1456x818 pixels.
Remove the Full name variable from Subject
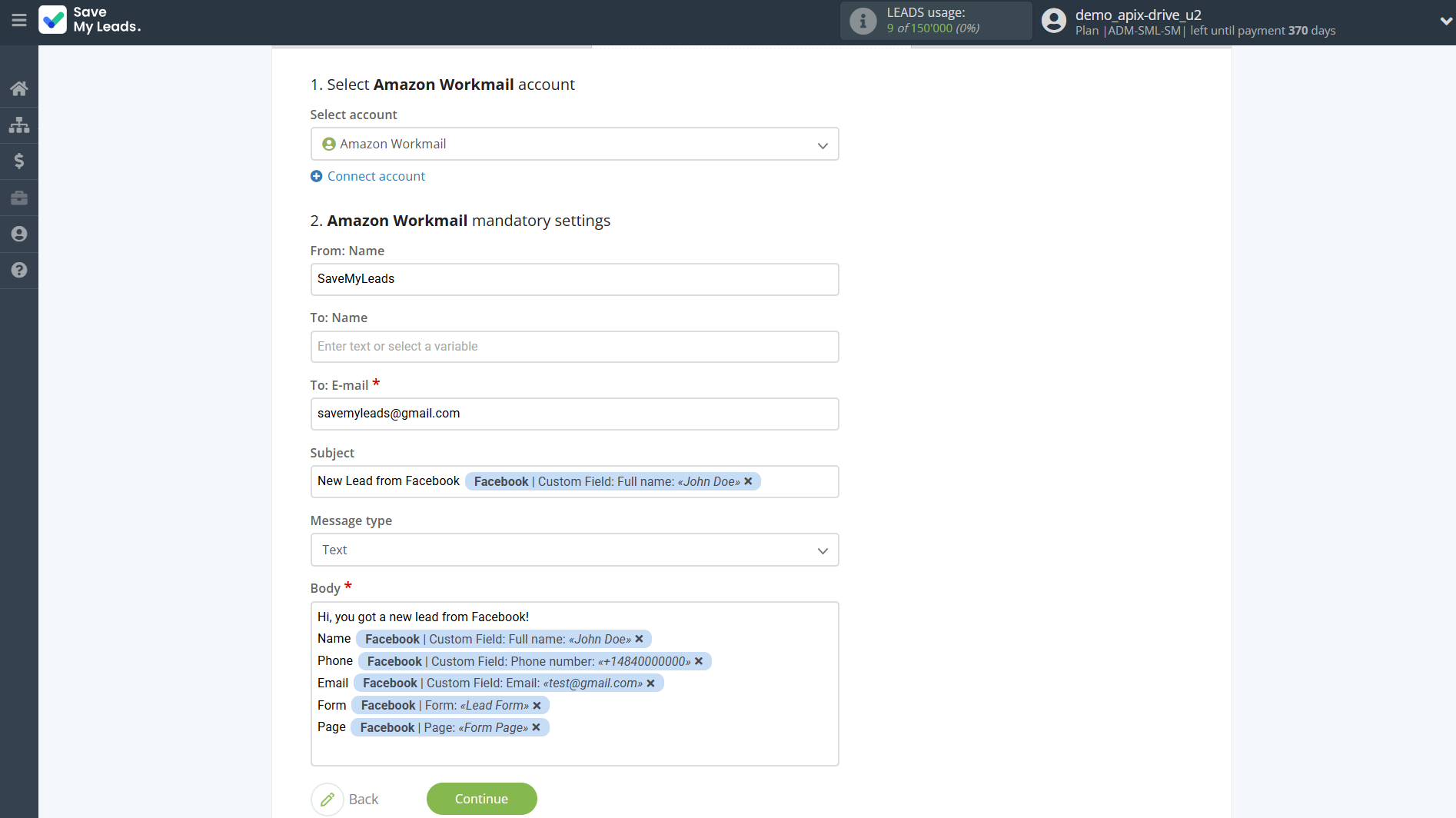pyautogui.click(x=748, y=481)
